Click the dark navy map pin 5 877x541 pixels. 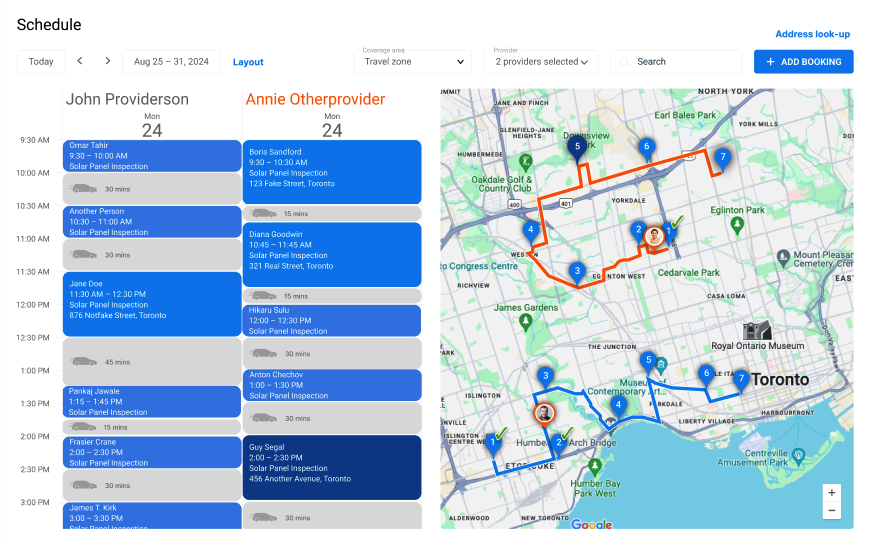(x=577, y=149)
